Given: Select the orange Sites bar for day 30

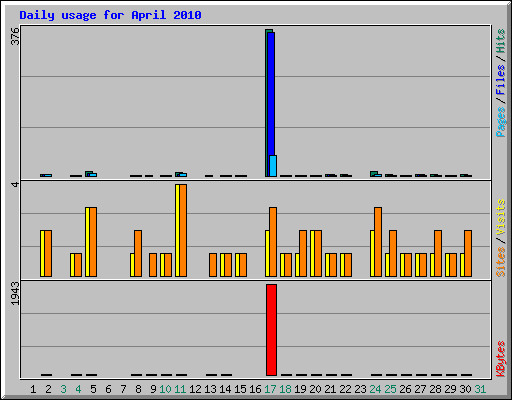Looking at the screenshot, I should pos(468,253).
